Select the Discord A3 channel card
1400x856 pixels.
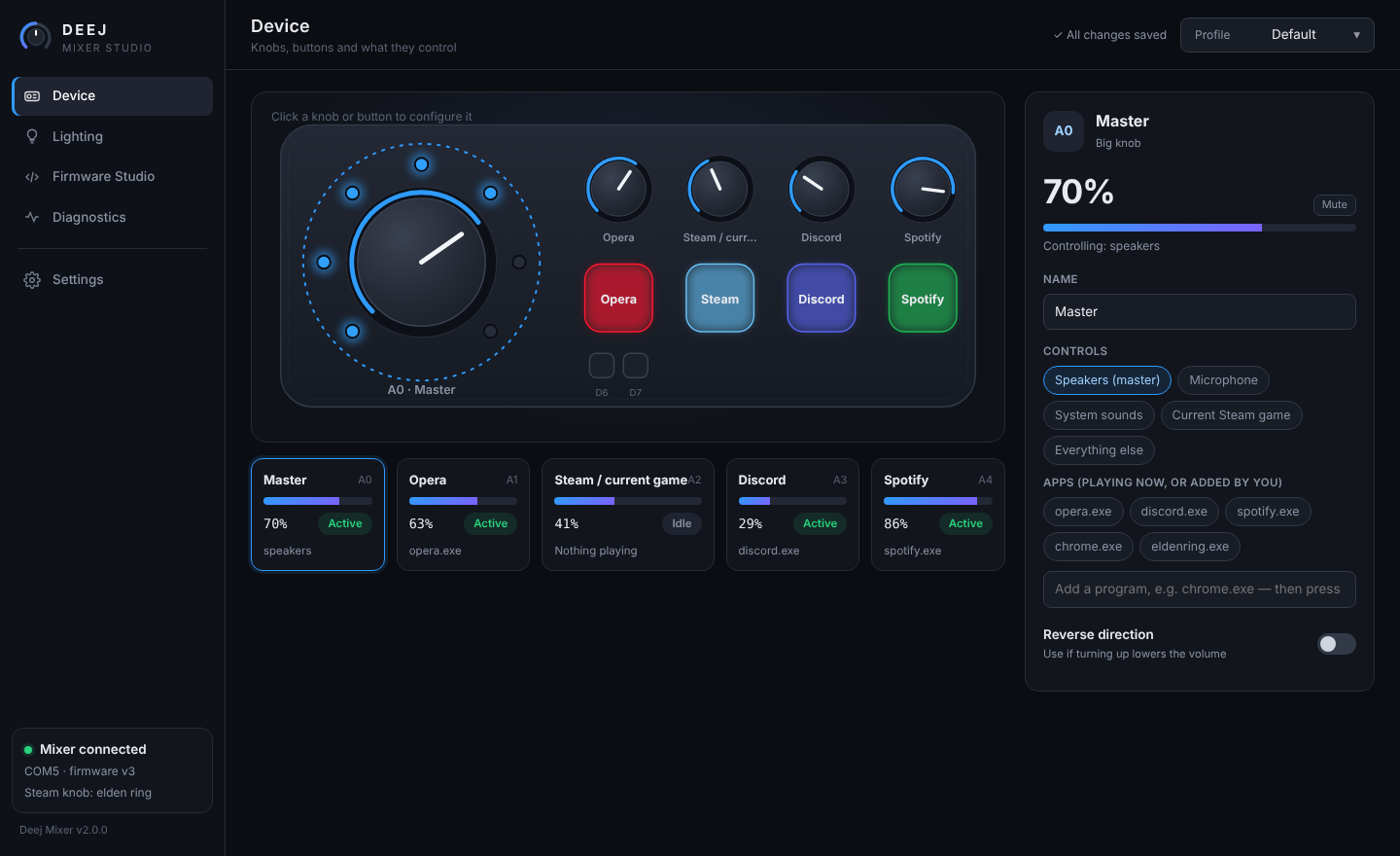(792, 515)
